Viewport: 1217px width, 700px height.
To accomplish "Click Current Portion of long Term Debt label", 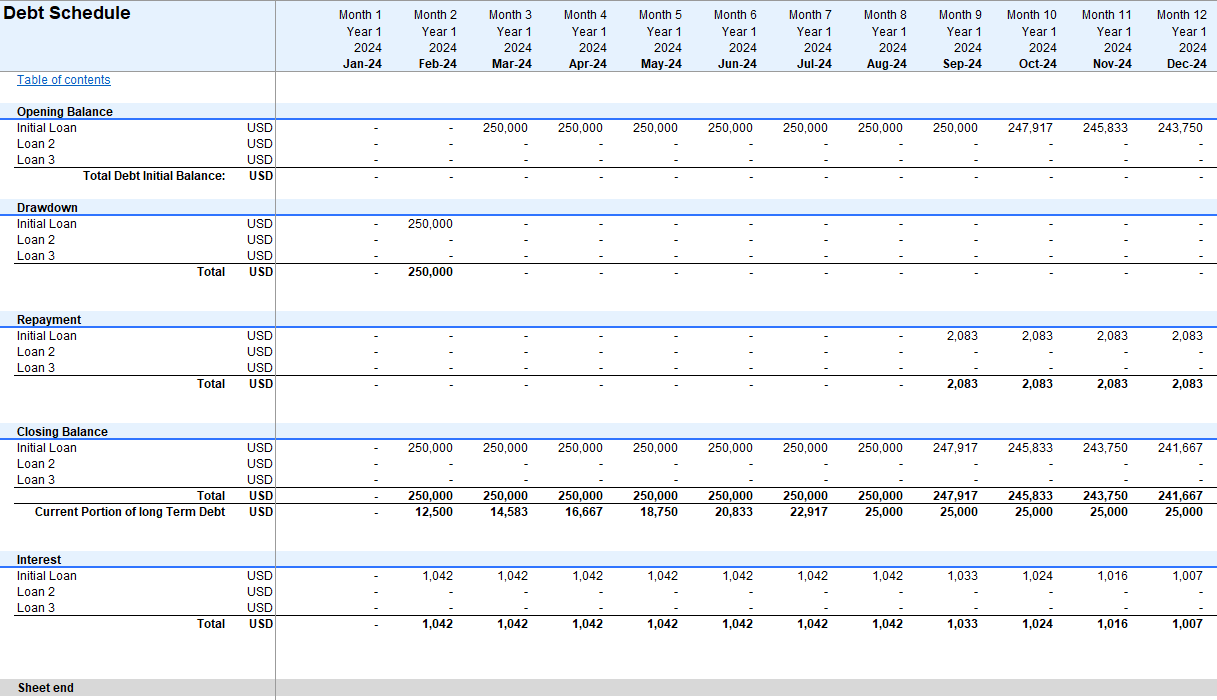I will click(130, 512).
